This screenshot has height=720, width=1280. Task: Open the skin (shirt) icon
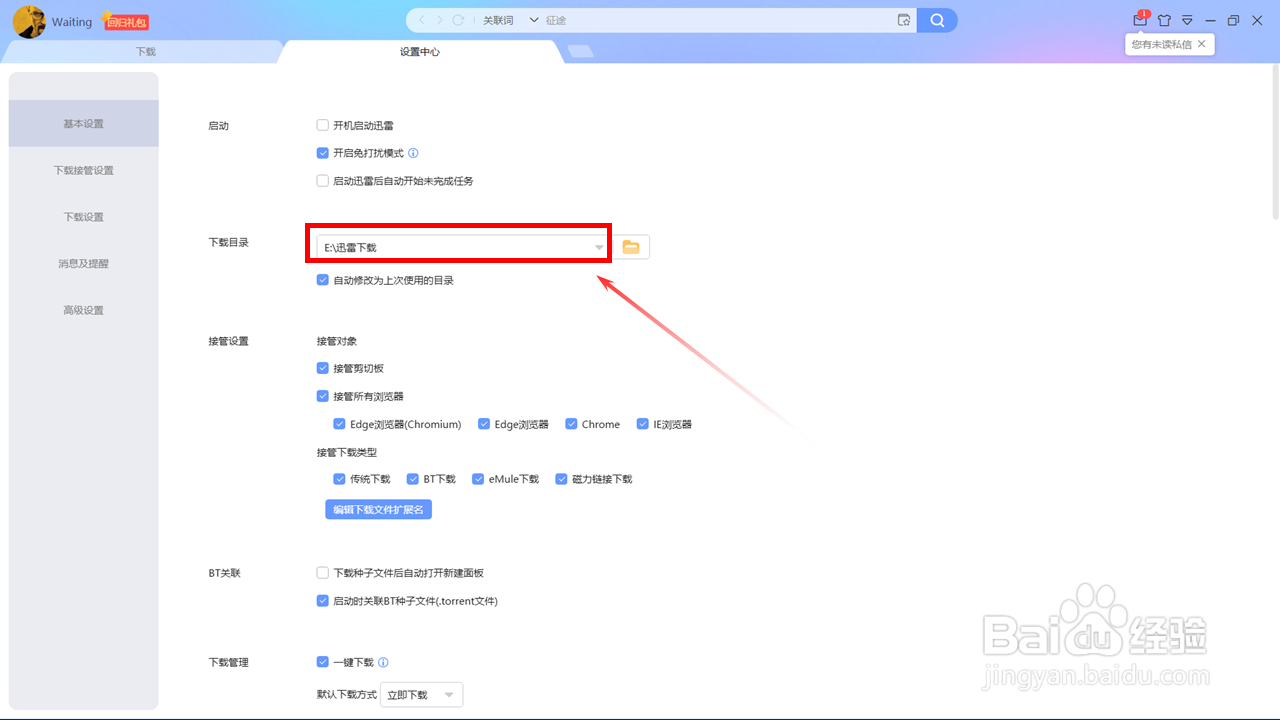point(1164,20)
